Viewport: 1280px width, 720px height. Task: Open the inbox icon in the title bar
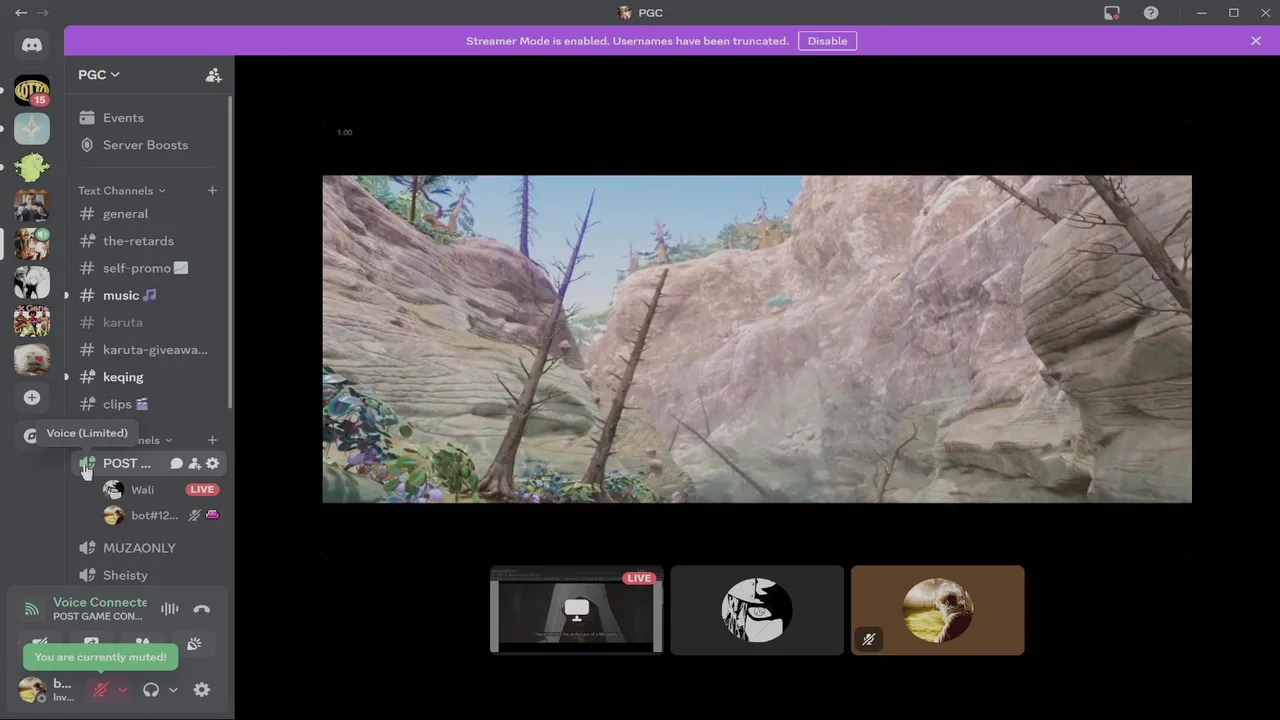point(1112,13)
